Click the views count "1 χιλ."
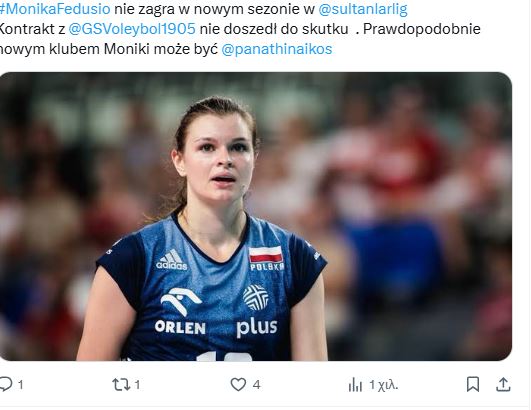Viewport: 531px width, 410px height. pyautogui.click(x=384, y=385)
